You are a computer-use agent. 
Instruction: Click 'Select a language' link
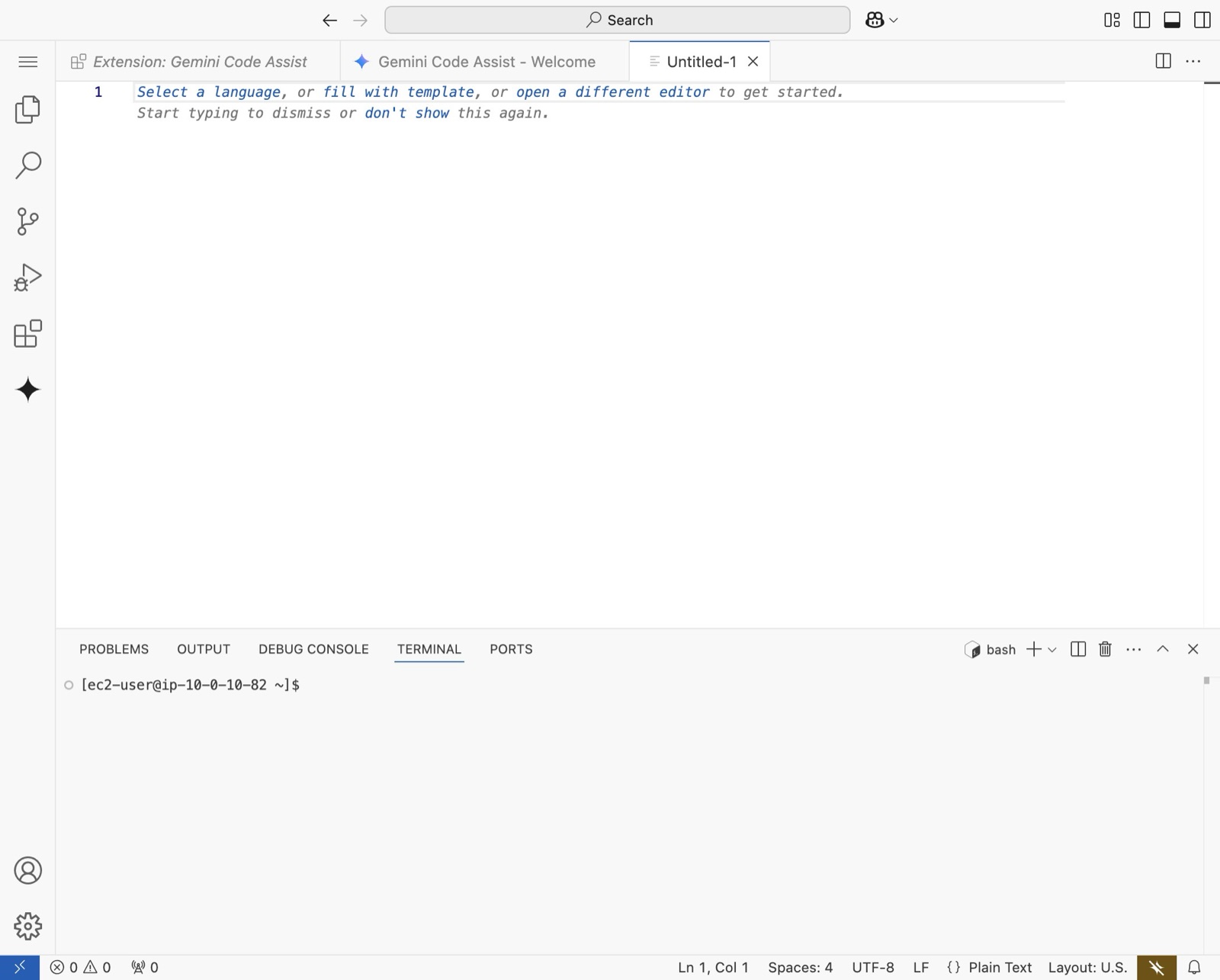(208, 92)
